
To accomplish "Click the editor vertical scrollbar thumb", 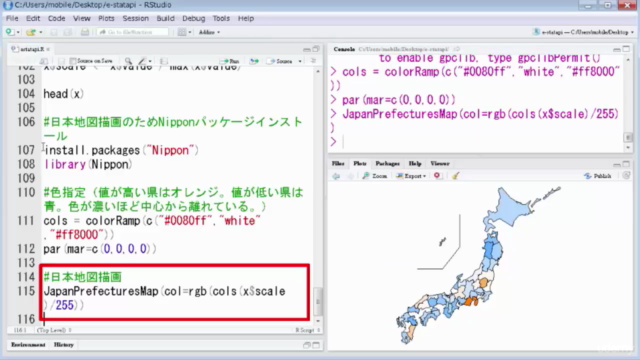I will click(x=318, y=301).
